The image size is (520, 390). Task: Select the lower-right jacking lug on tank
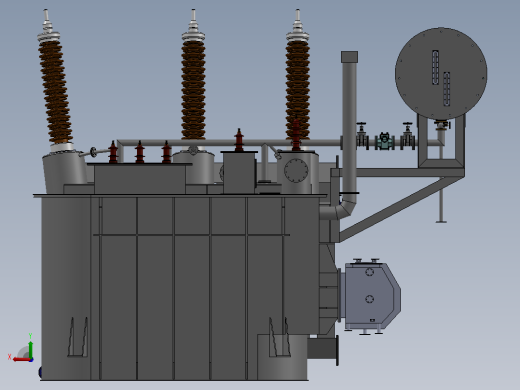[279, 337]
